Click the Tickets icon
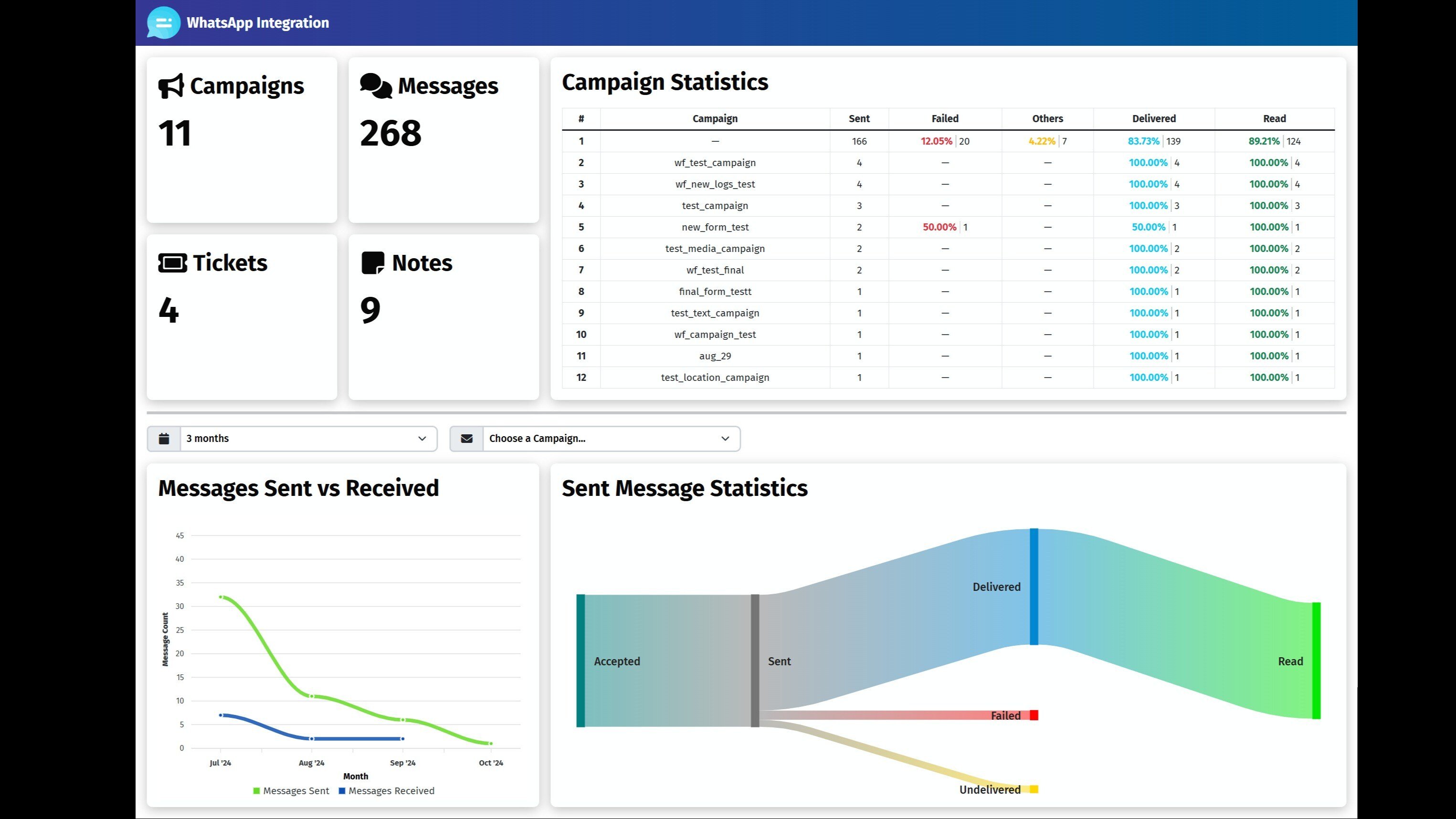 point(172,263)
